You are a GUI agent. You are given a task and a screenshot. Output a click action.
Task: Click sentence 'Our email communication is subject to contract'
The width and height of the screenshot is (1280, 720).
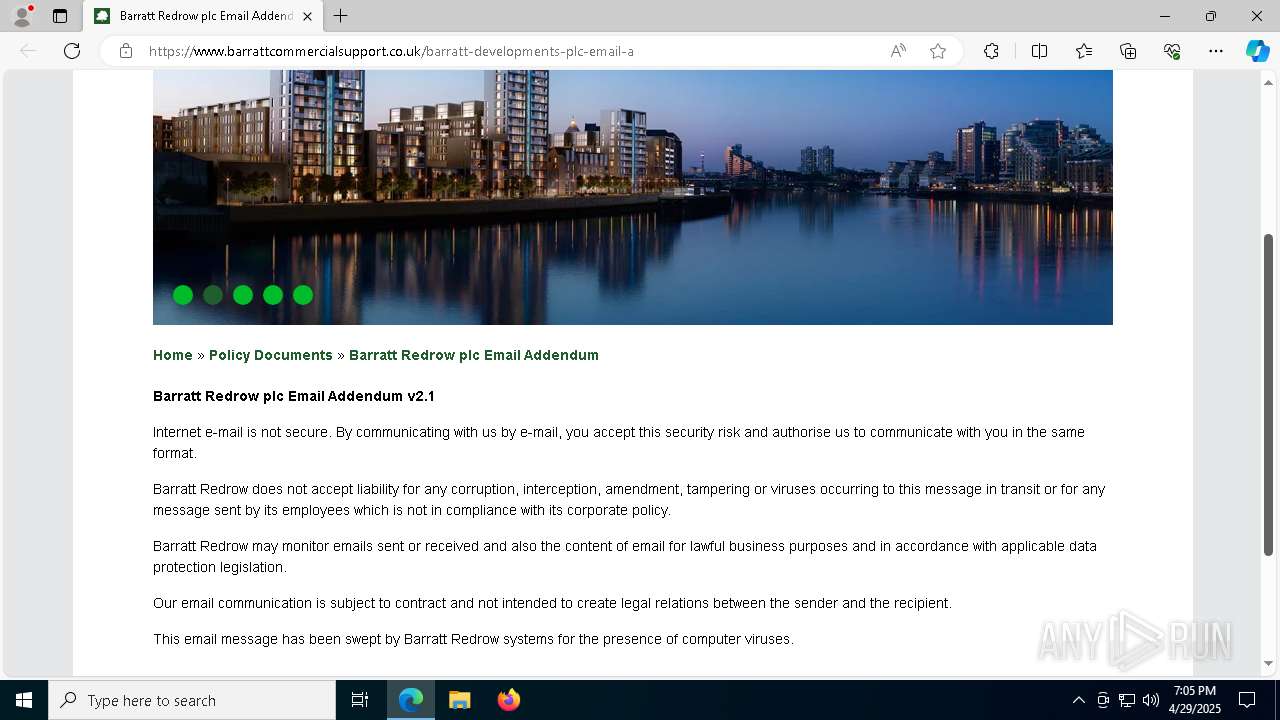pyautogui.click(x=552, y=603)
